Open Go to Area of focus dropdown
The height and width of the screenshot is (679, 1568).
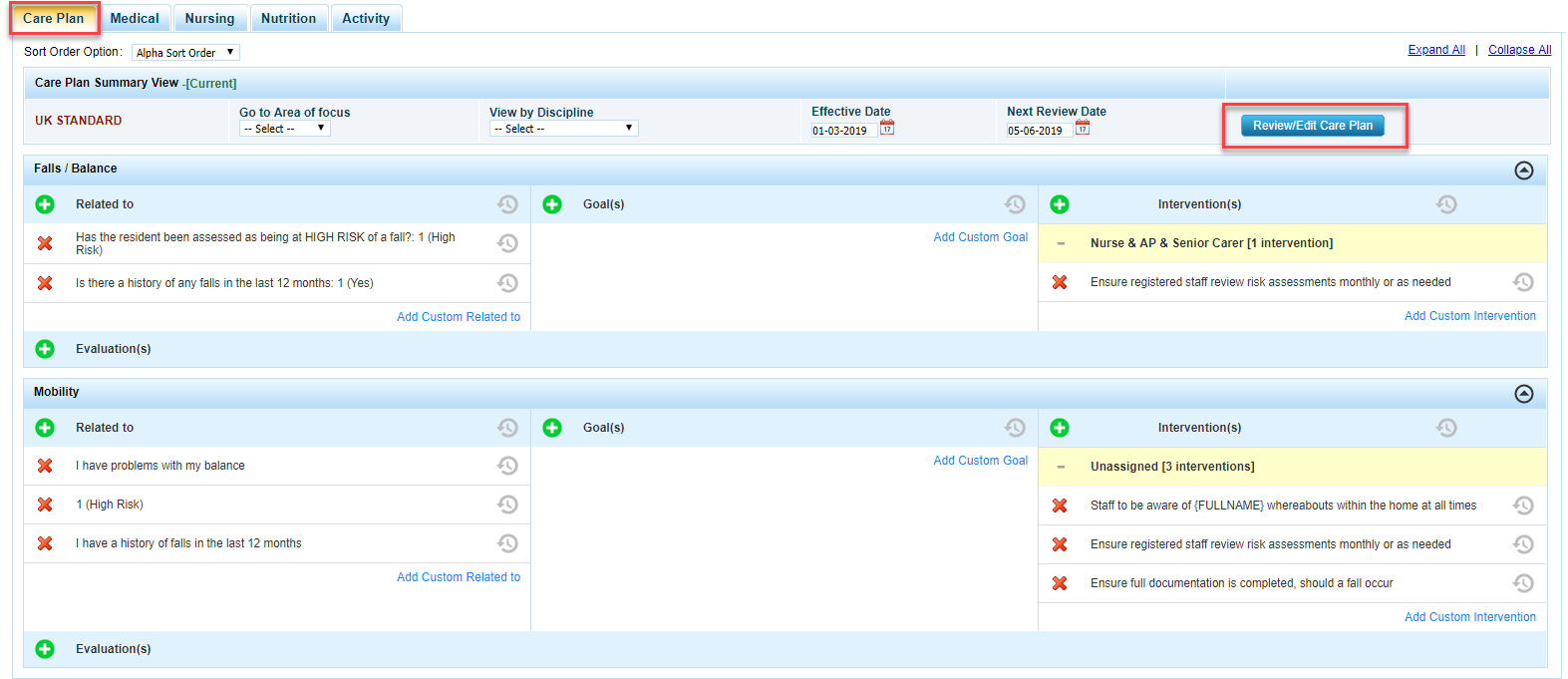tap(284, 129)
